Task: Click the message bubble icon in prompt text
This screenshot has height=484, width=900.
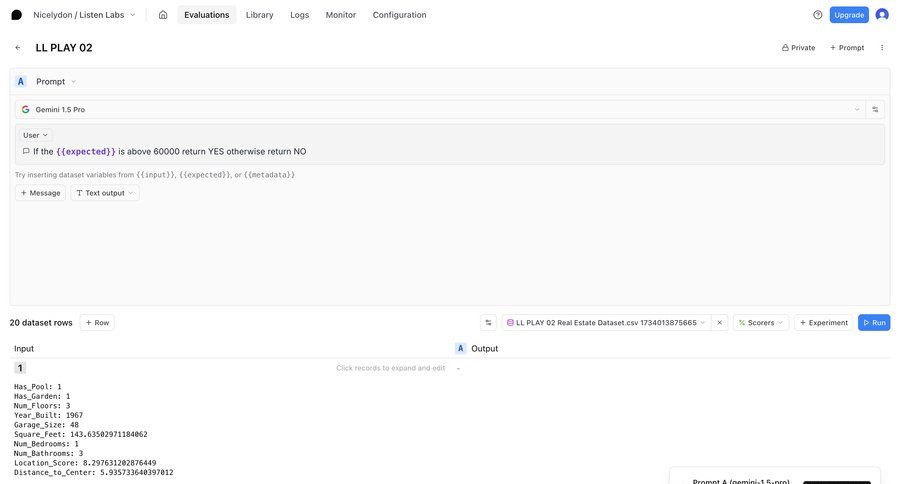Action: pyautogui.click(x=26, y=152)
